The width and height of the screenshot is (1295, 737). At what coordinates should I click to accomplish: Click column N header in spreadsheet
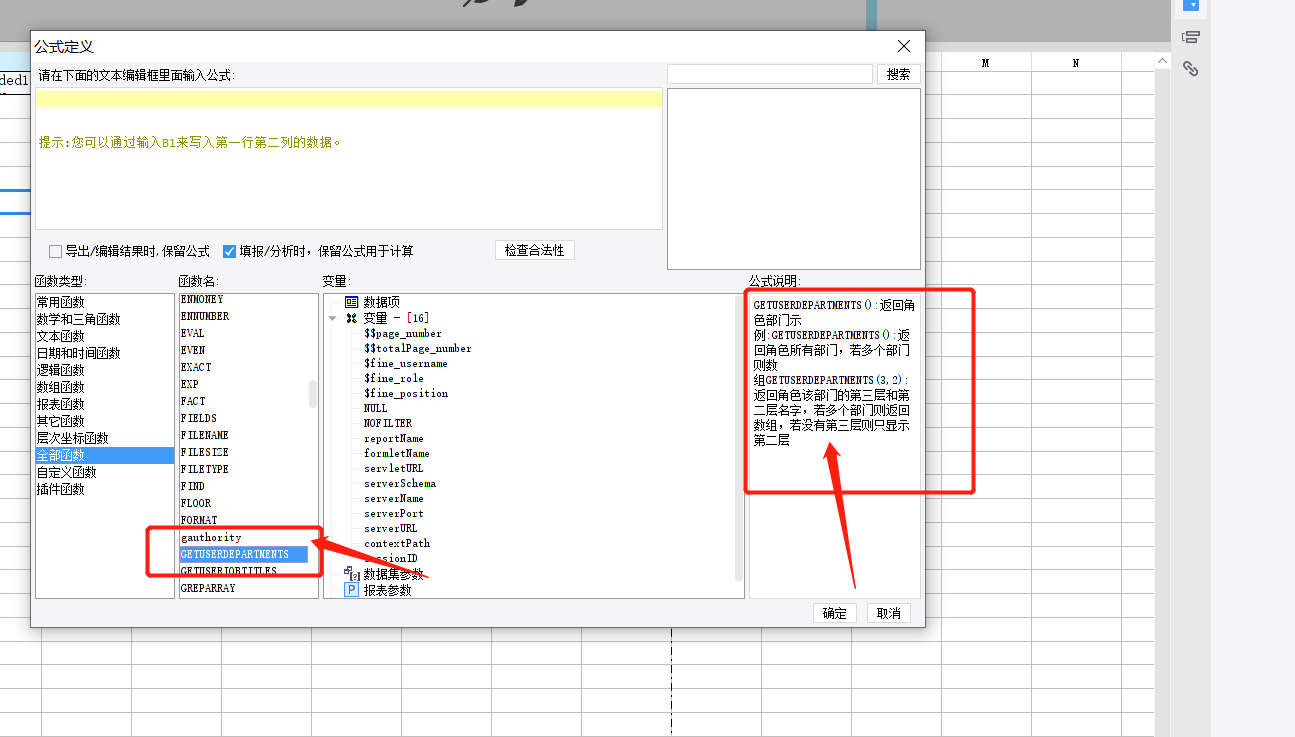click(1076, 62)
